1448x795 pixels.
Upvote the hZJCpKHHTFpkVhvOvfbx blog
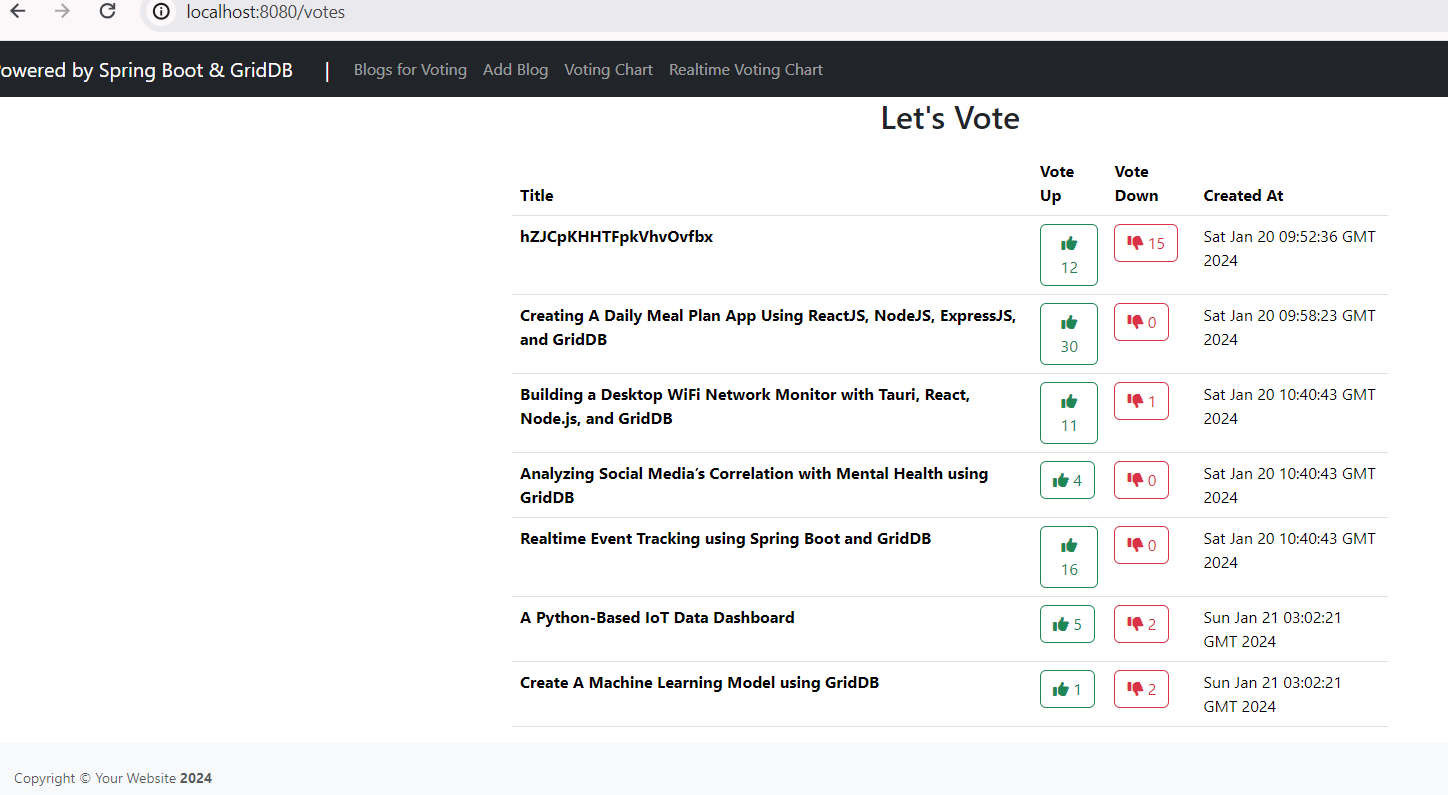pyautogui.click(x=1068, y=255)
